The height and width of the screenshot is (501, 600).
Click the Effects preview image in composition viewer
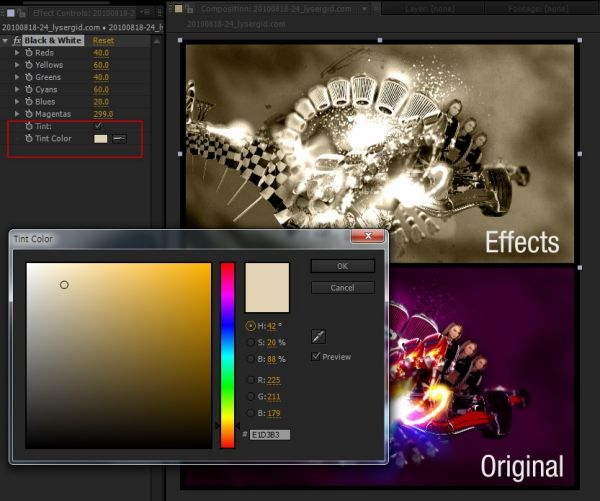[x=380, y=154]
